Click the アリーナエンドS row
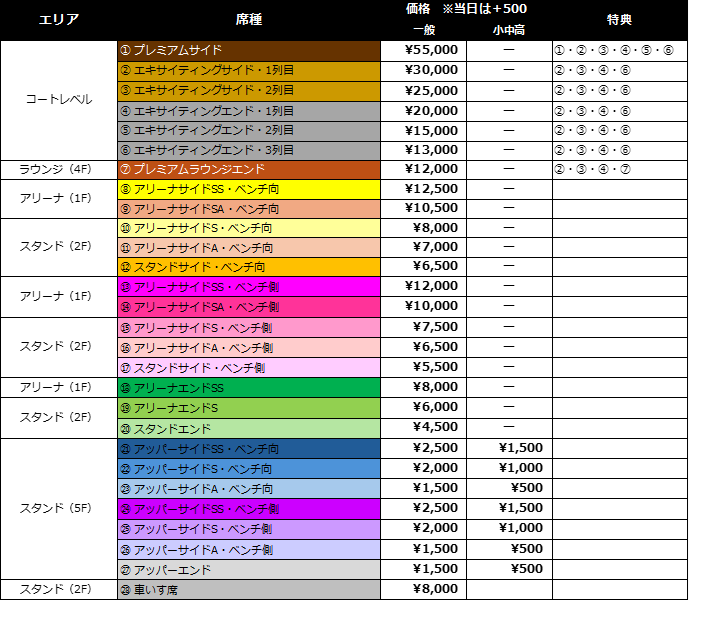The height and width of the screenshot is (621, 709). click(x=249, y=408)
